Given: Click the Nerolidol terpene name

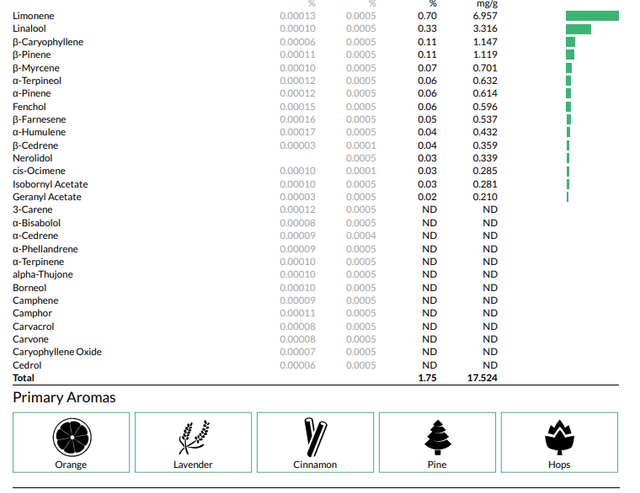Looking at the screenshot, I should (33, 158).
